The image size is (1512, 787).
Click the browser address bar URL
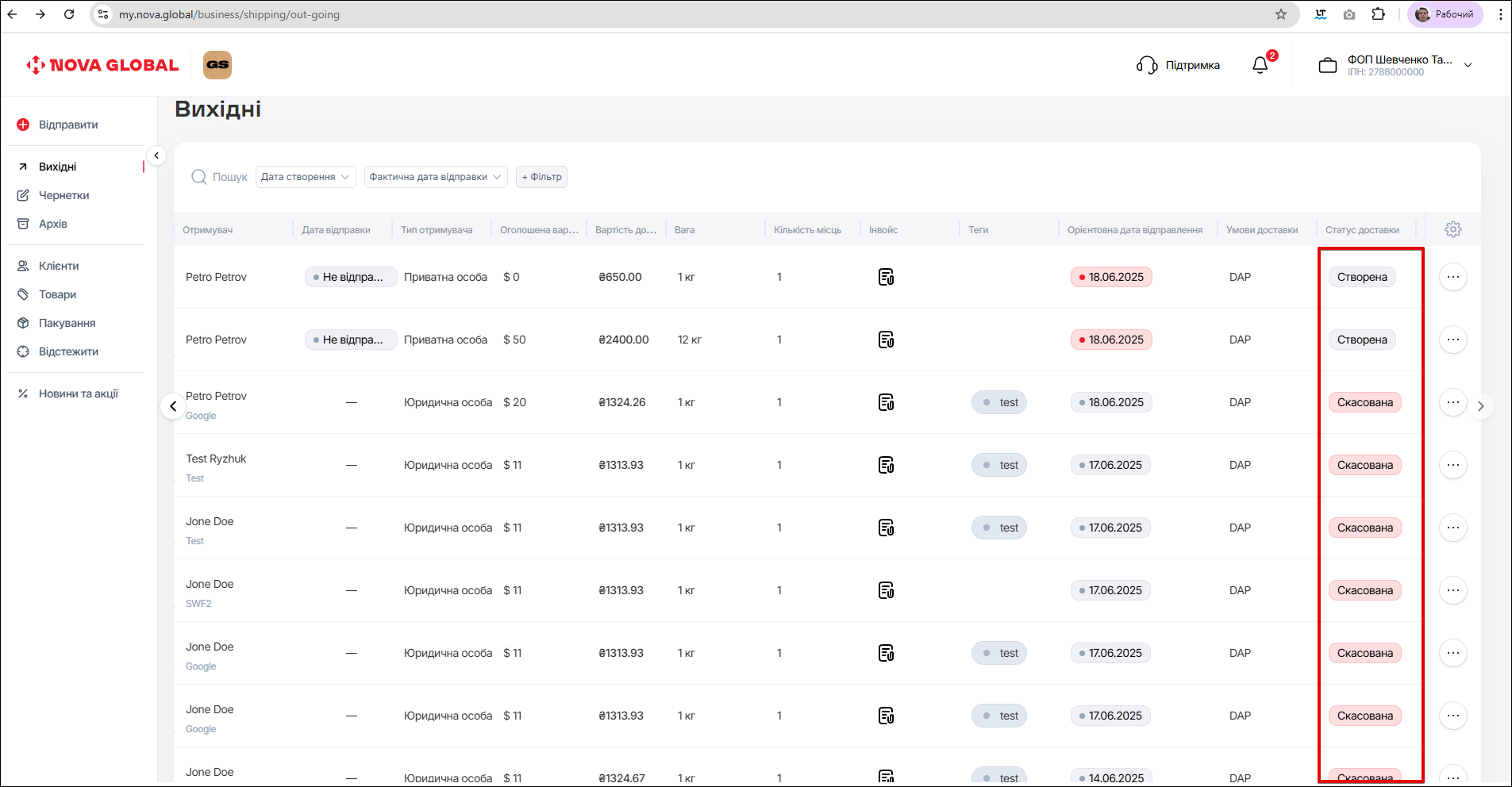tap(229, 14)
